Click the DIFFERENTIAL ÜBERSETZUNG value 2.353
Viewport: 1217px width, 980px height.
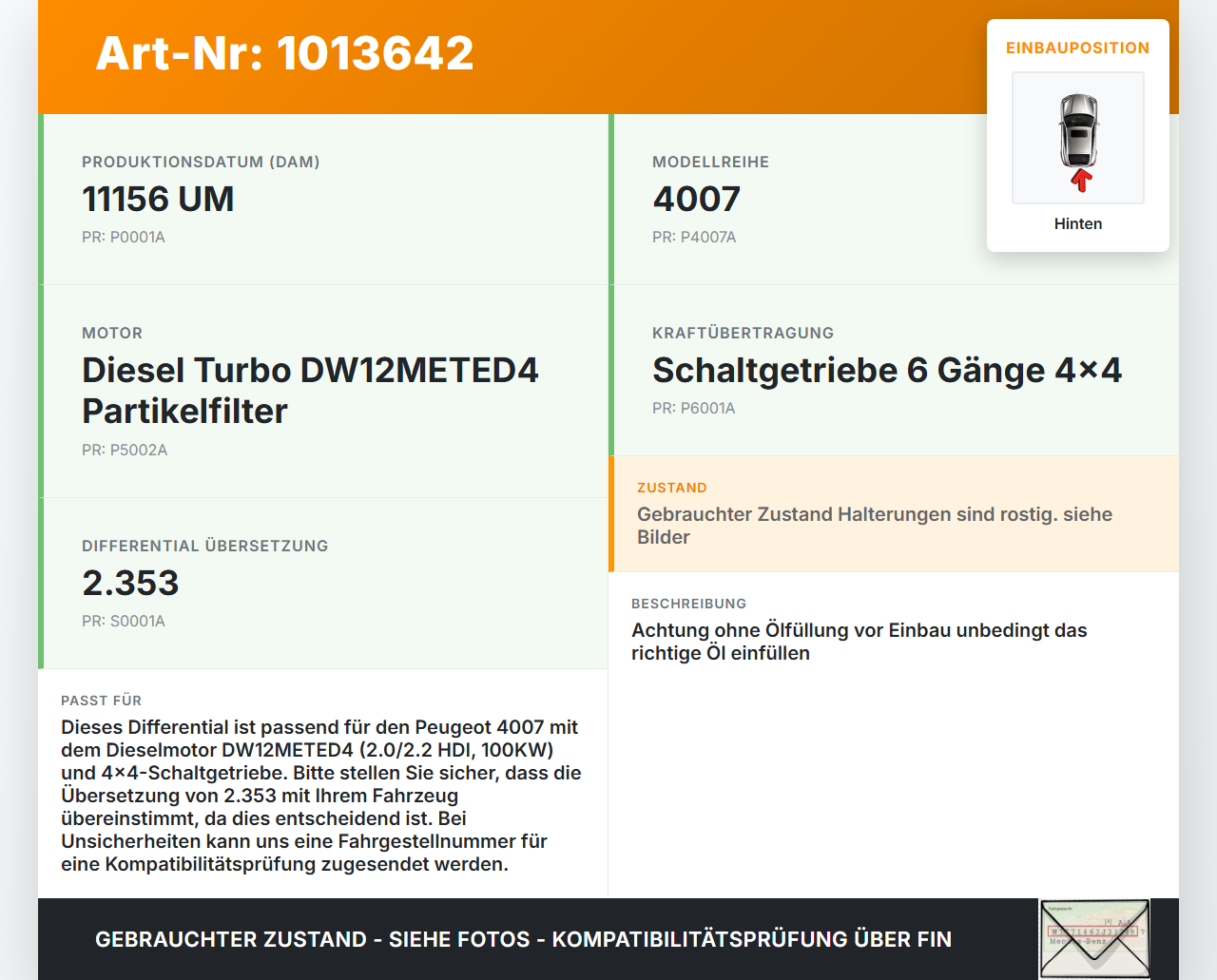[x=130, y=583]
